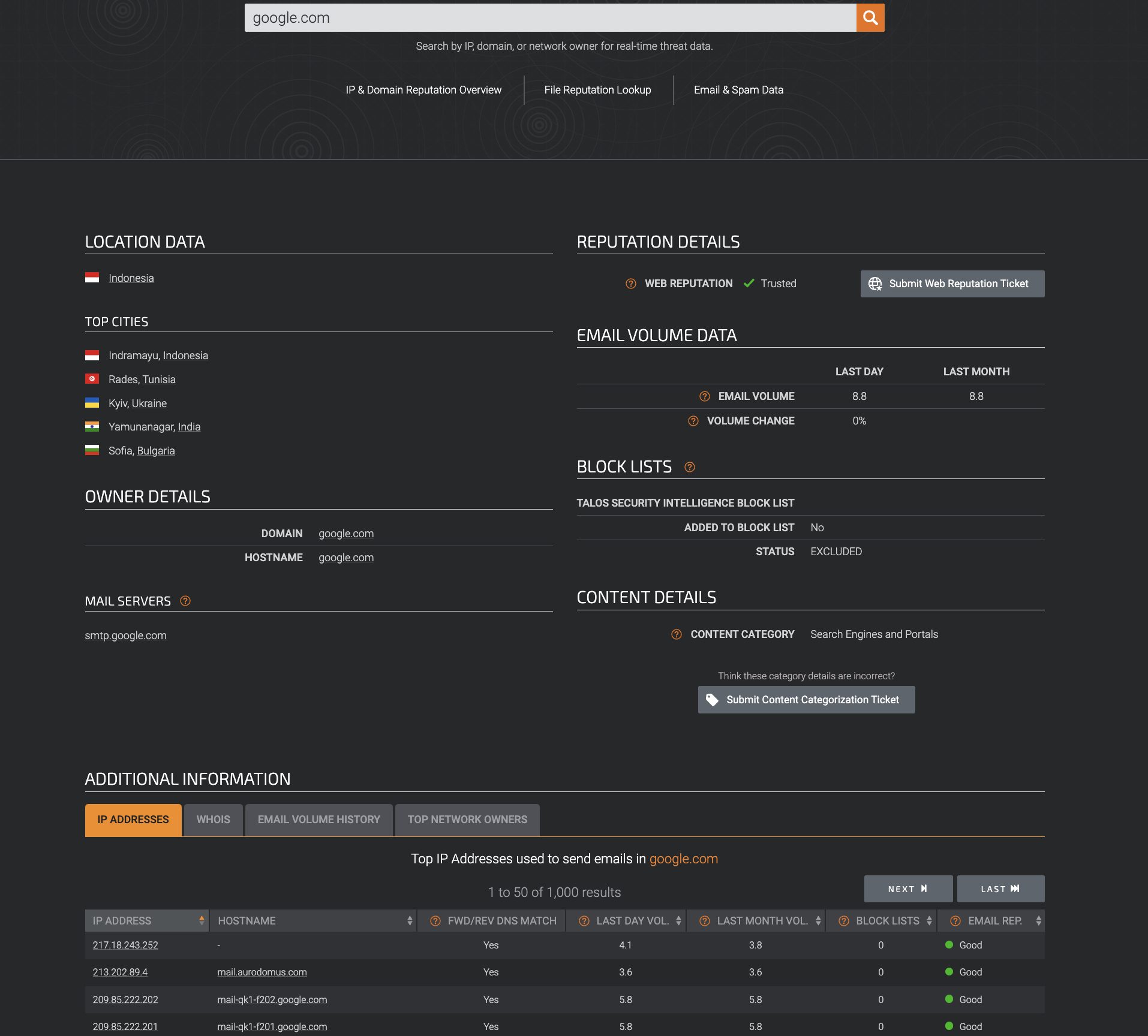Image resolution: width=1148 pixels, height=1036 pixels.
Task: Open the help icon beside Web Reputation
Action: (x=630, y=283)
